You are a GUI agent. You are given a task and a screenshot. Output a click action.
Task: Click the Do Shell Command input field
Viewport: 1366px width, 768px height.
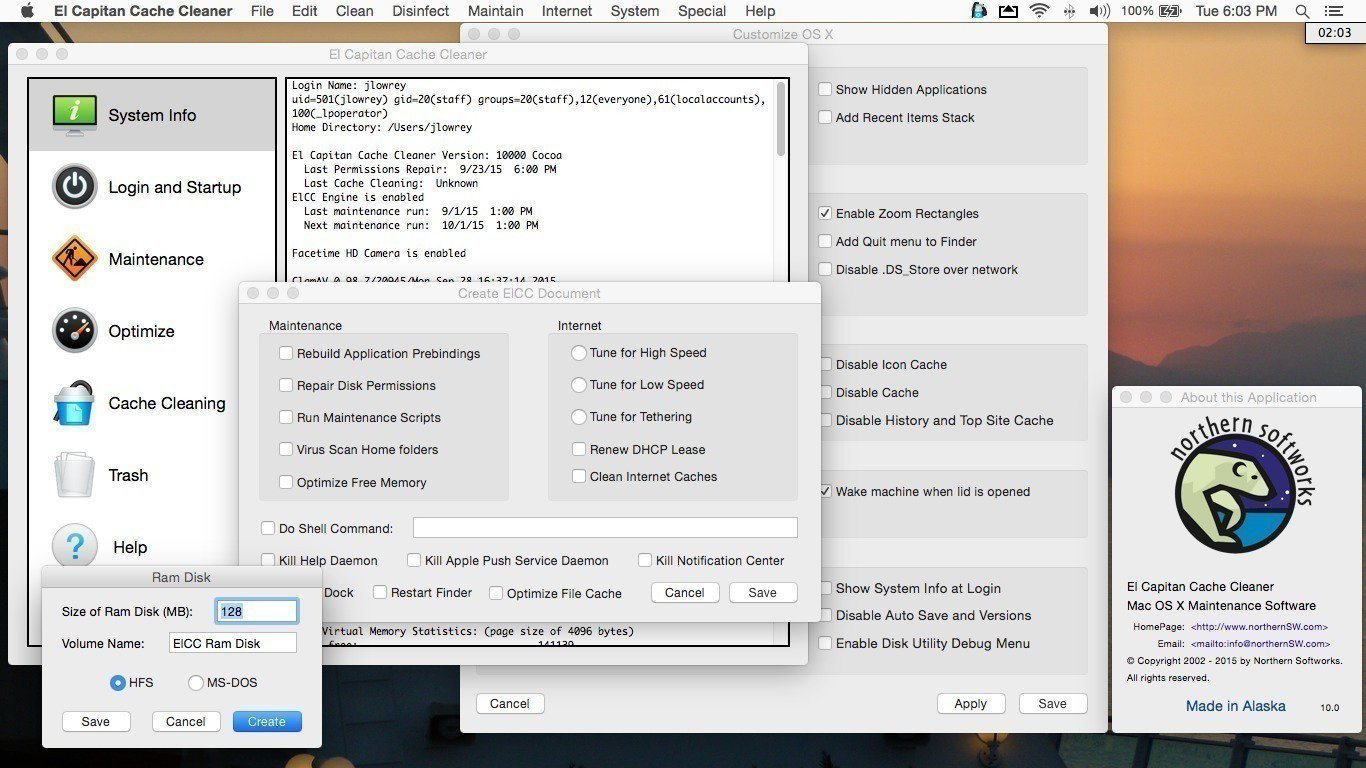click(604, 527)
